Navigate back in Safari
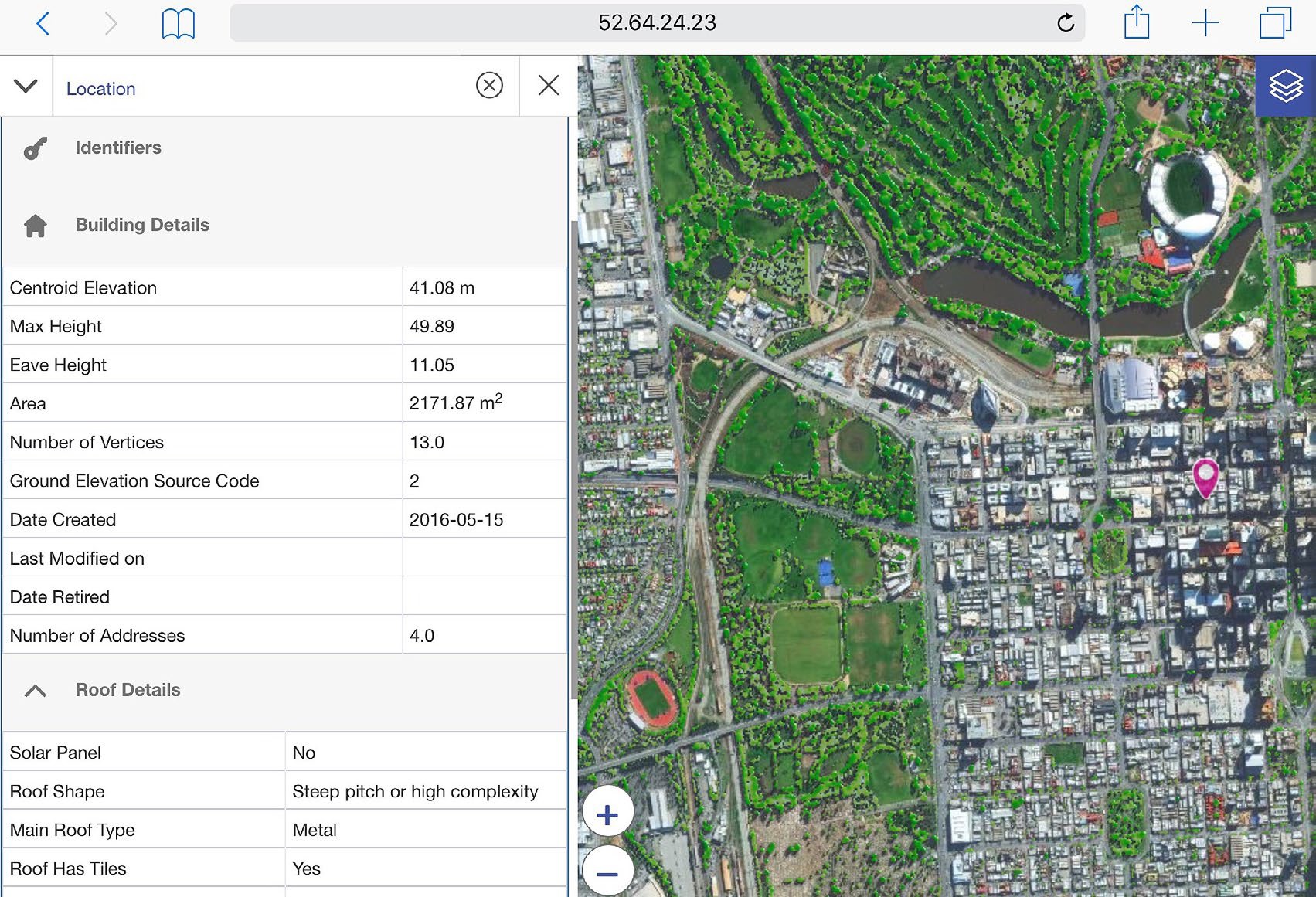This screenshot has width=1316, height=897. point(43,23)
